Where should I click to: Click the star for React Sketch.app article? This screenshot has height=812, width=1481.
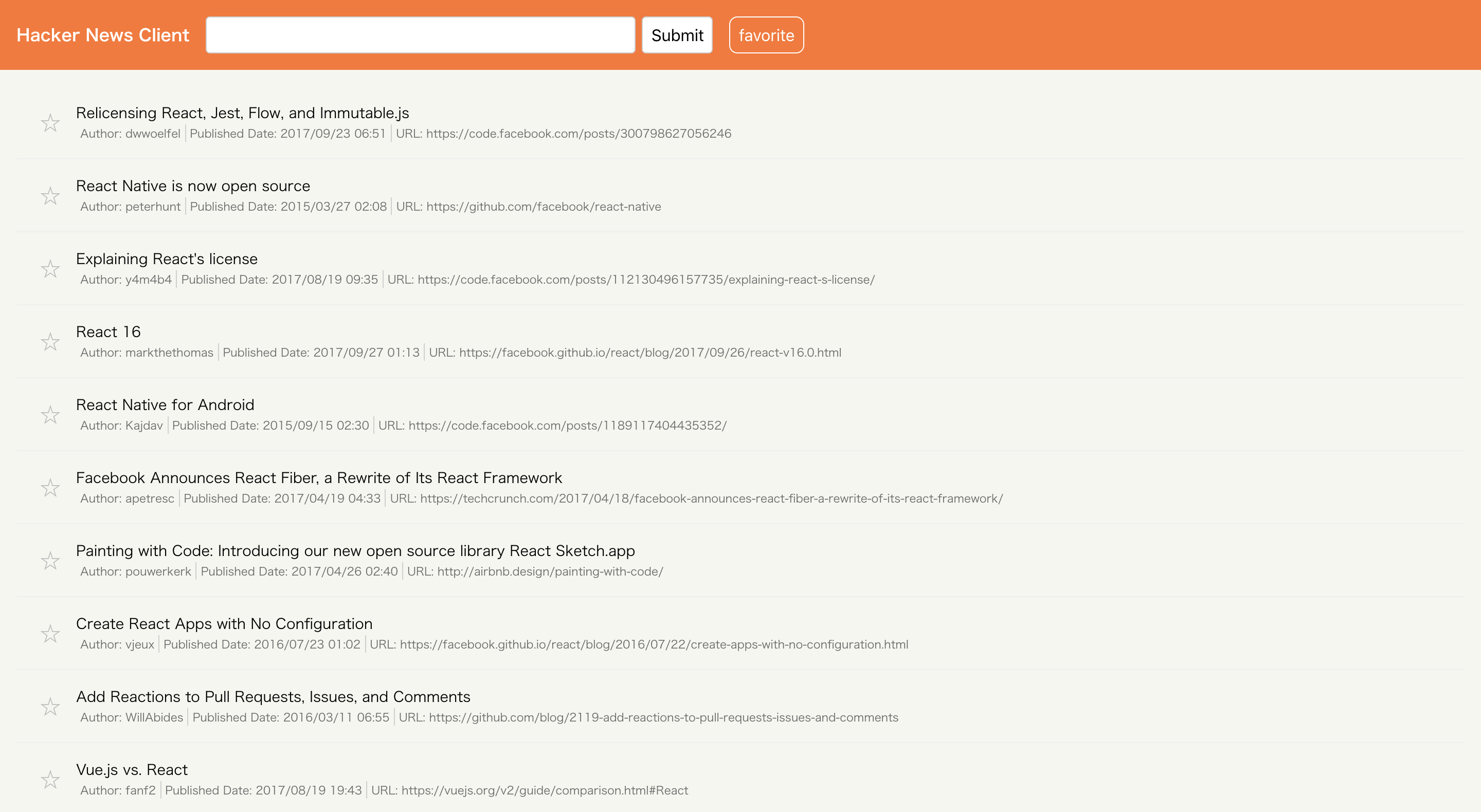pyautogui.click(x=51, y=560)
